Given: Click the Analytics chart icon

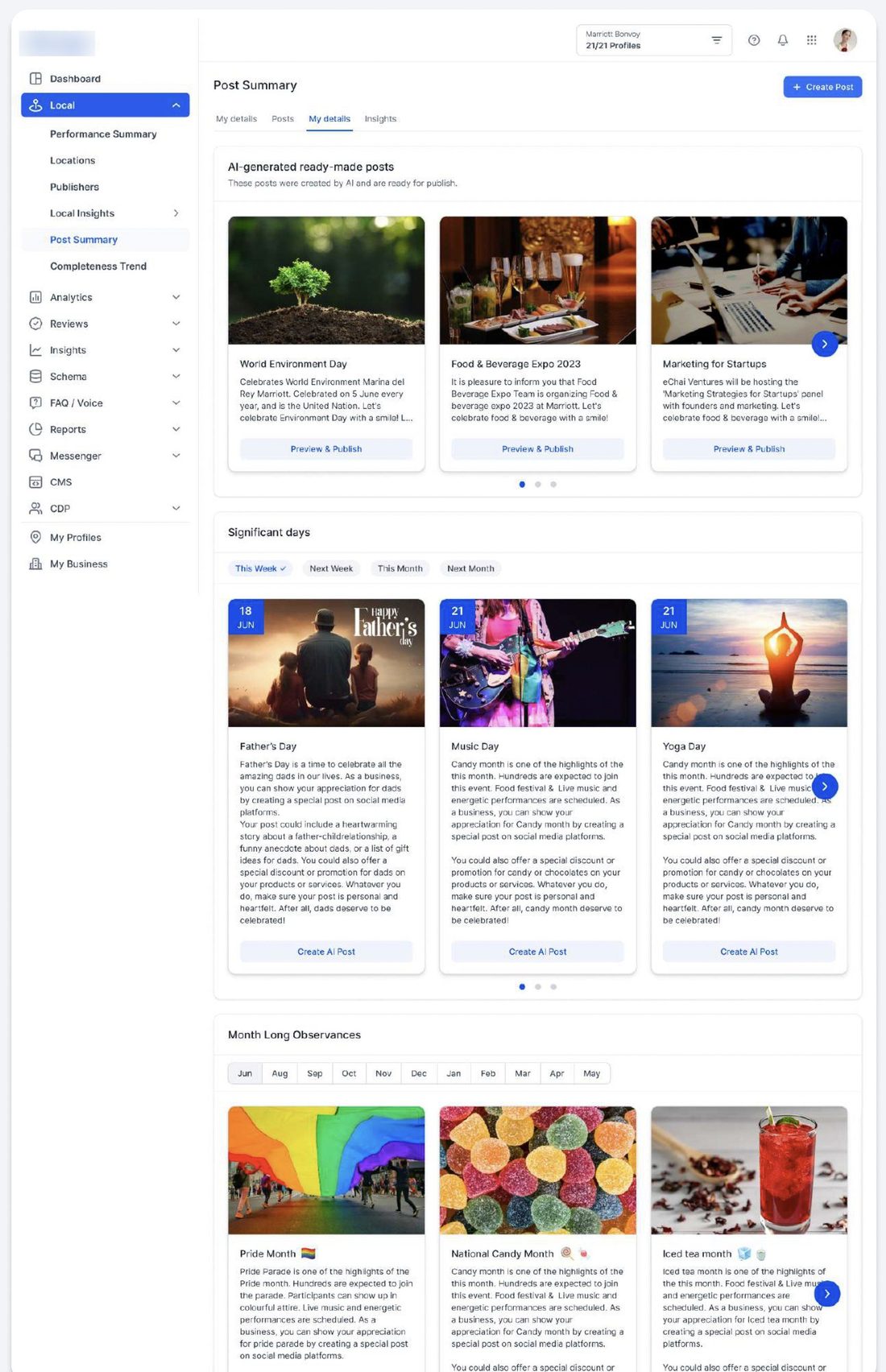Looking at the screenshot, I should pyautogui.click(x=35, y=297).
